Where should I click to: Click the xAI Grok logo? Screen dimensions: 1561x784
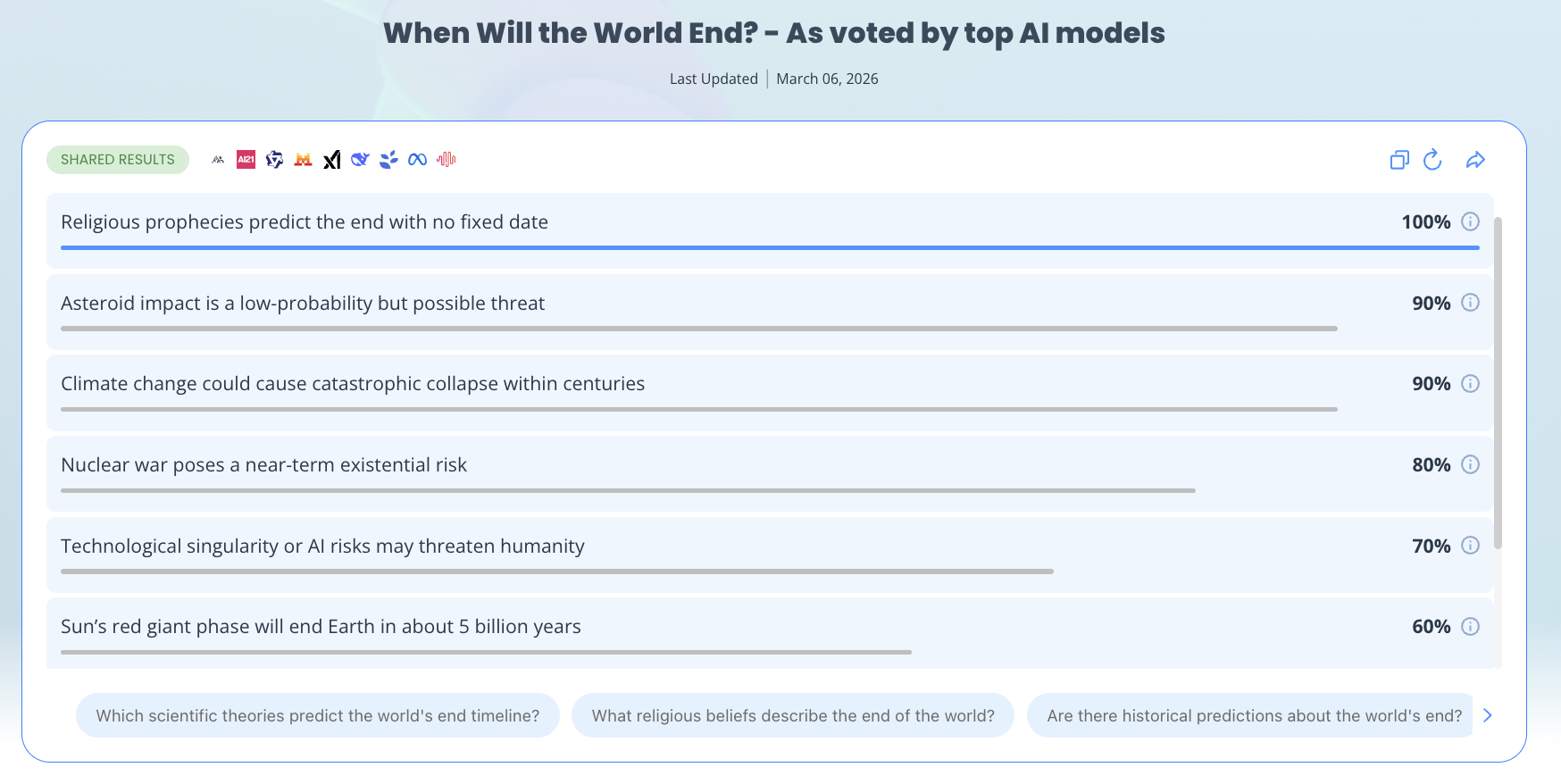[331, 160]
